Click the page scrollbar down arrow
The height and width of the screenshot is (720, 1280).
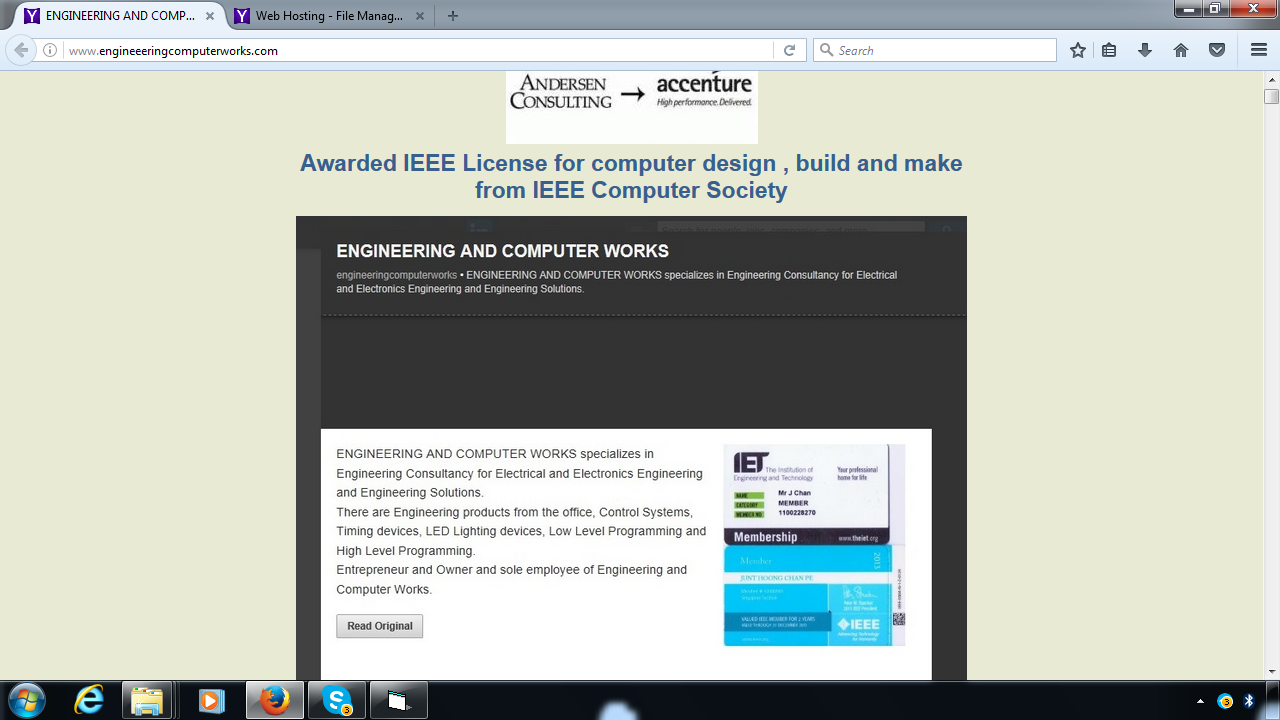(1271, 672)
